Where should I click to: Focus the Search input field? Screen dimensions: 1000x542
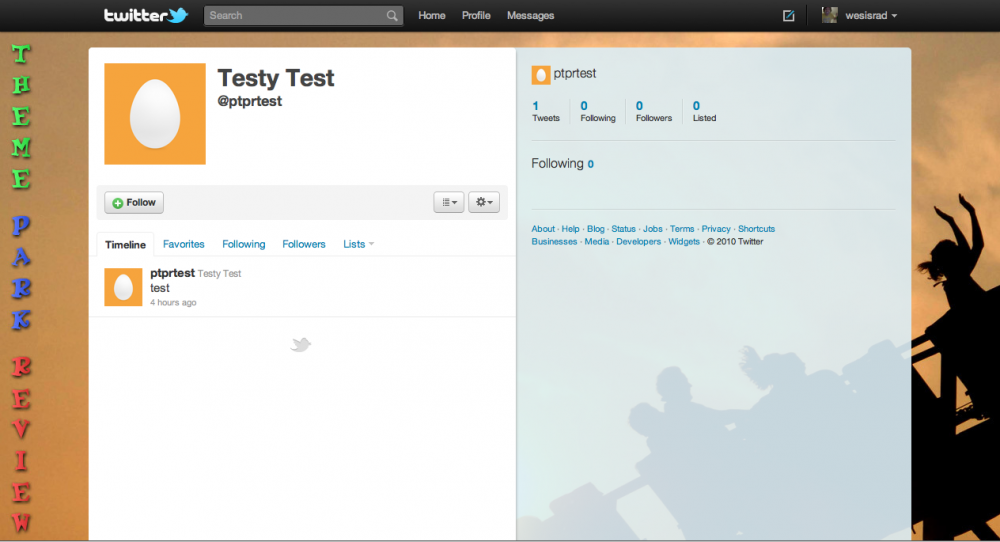click(295, 16)
